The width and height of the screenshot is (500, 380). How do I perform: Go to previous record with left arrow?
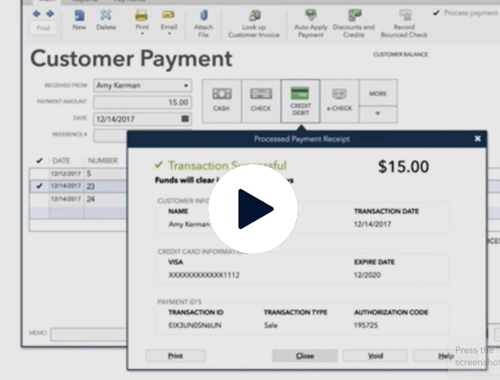tap(36, 14)
